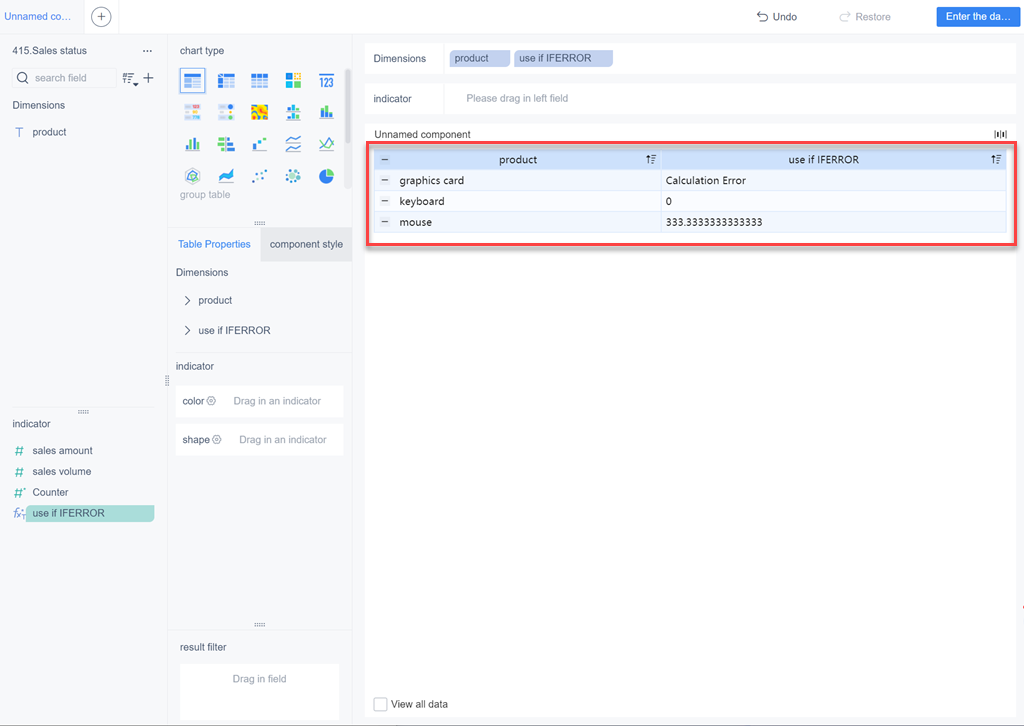
Task: Expand use if IFERROR under Table Properties
Action: 187,330
